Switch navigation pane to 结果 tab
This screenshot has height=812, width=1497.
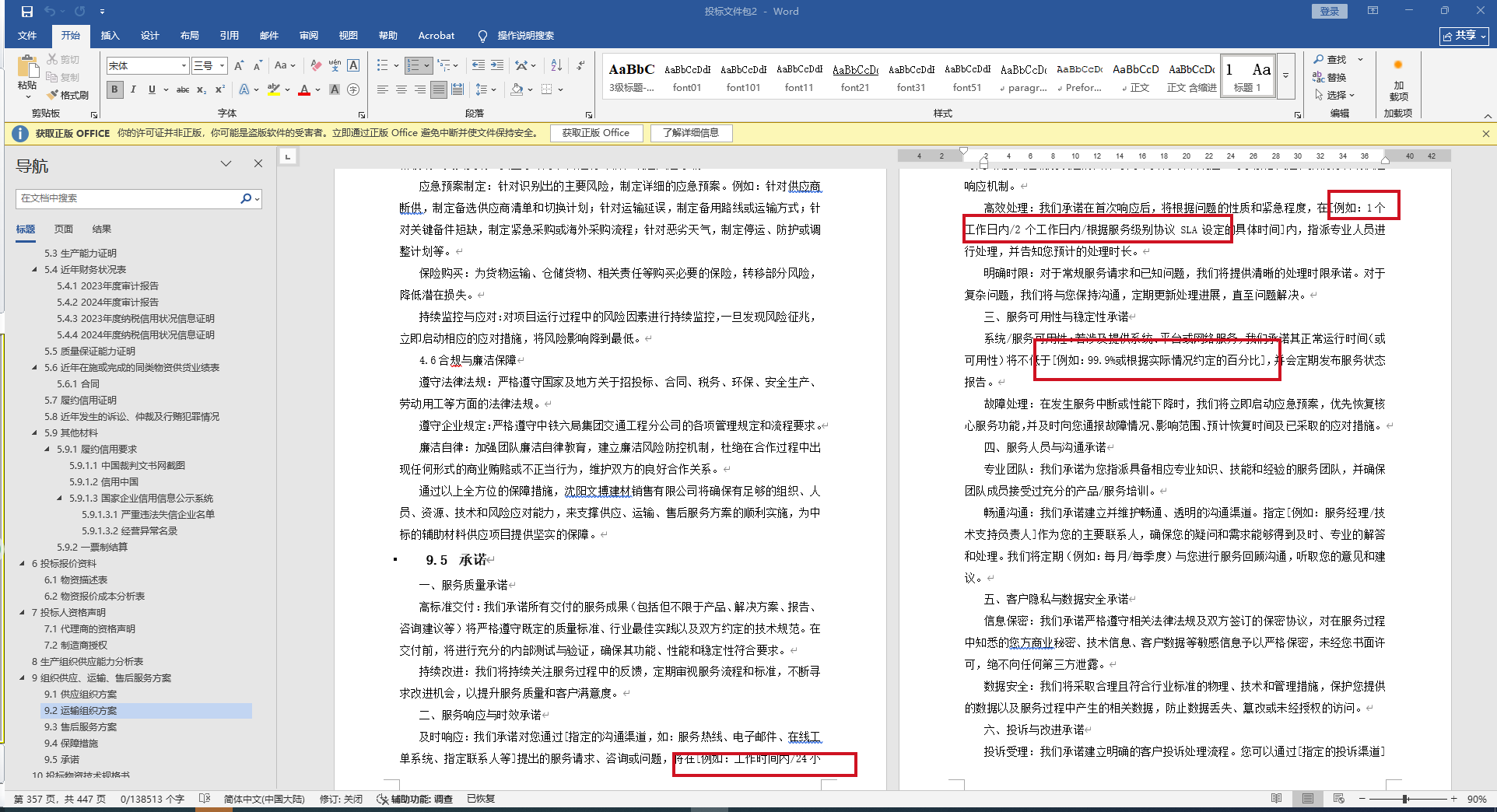point(102,229)
